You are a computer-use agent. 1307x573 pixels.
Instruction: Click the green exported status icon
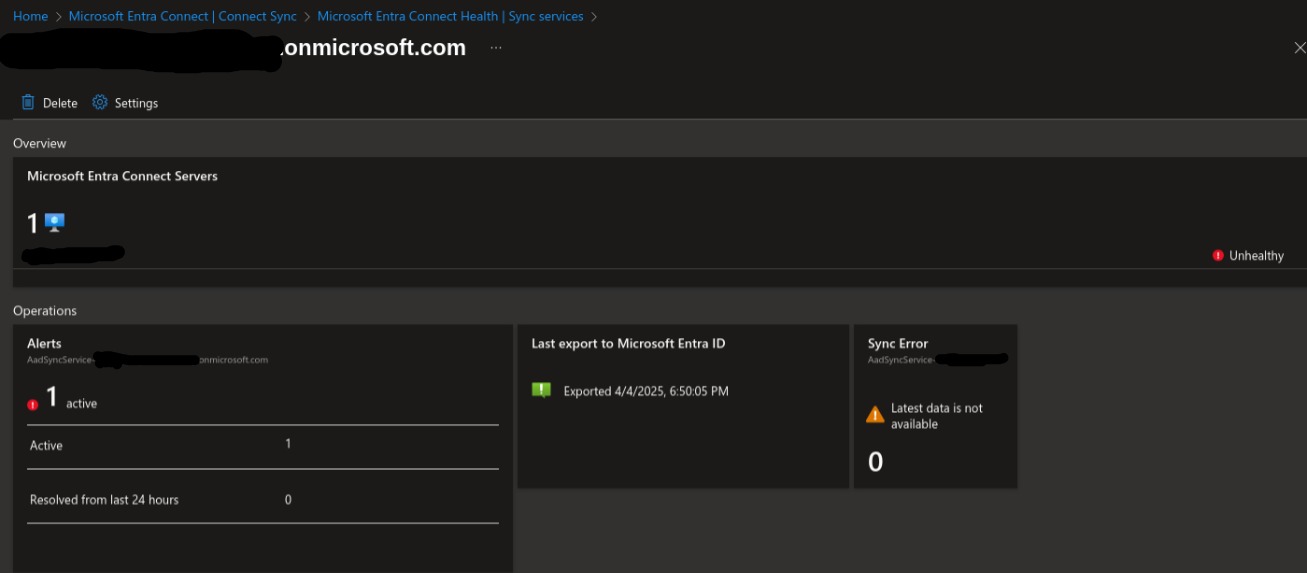tap(541, 390)
